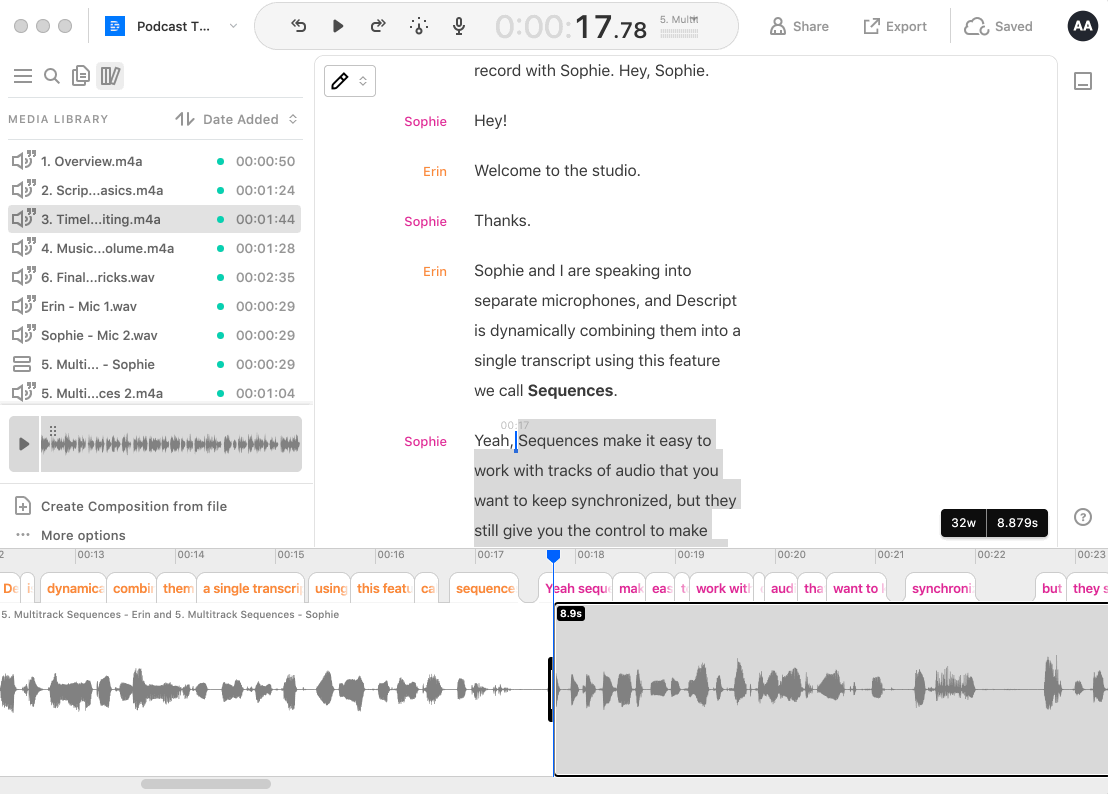The width and height of the screenshot is (1108, 794).
Task: Select the "sequence" orange word clip
Action: 485,588
